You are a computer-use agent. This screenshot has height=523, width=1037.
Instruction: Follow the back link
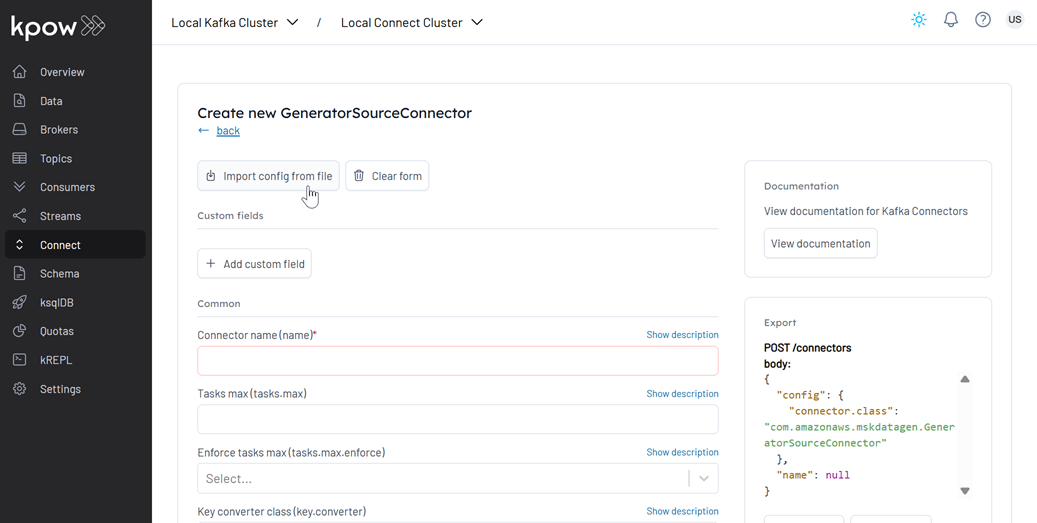(x=228, y=131)
